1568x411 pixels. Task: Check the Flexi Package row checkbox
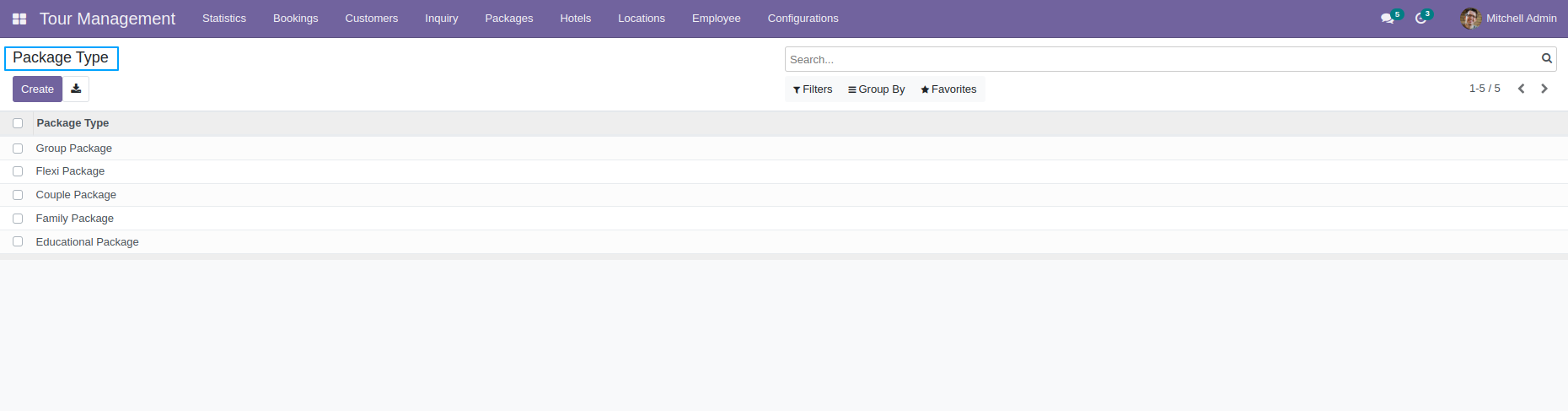18,171
